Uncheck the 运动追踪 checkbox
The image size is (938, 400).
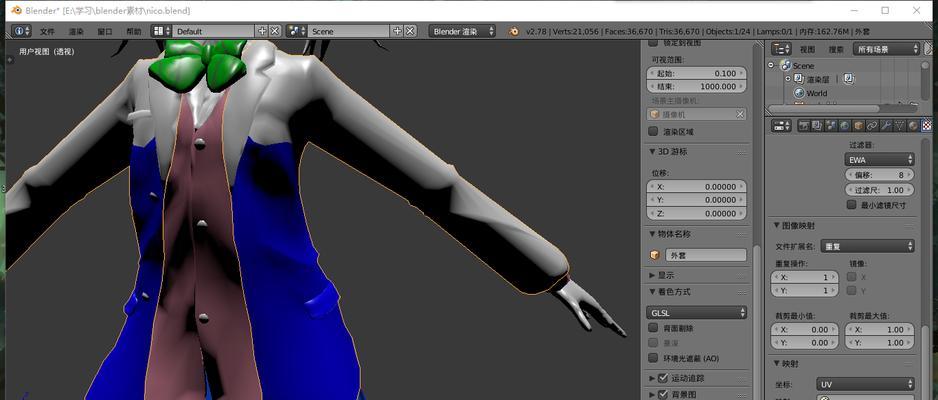tap(663, 378)
